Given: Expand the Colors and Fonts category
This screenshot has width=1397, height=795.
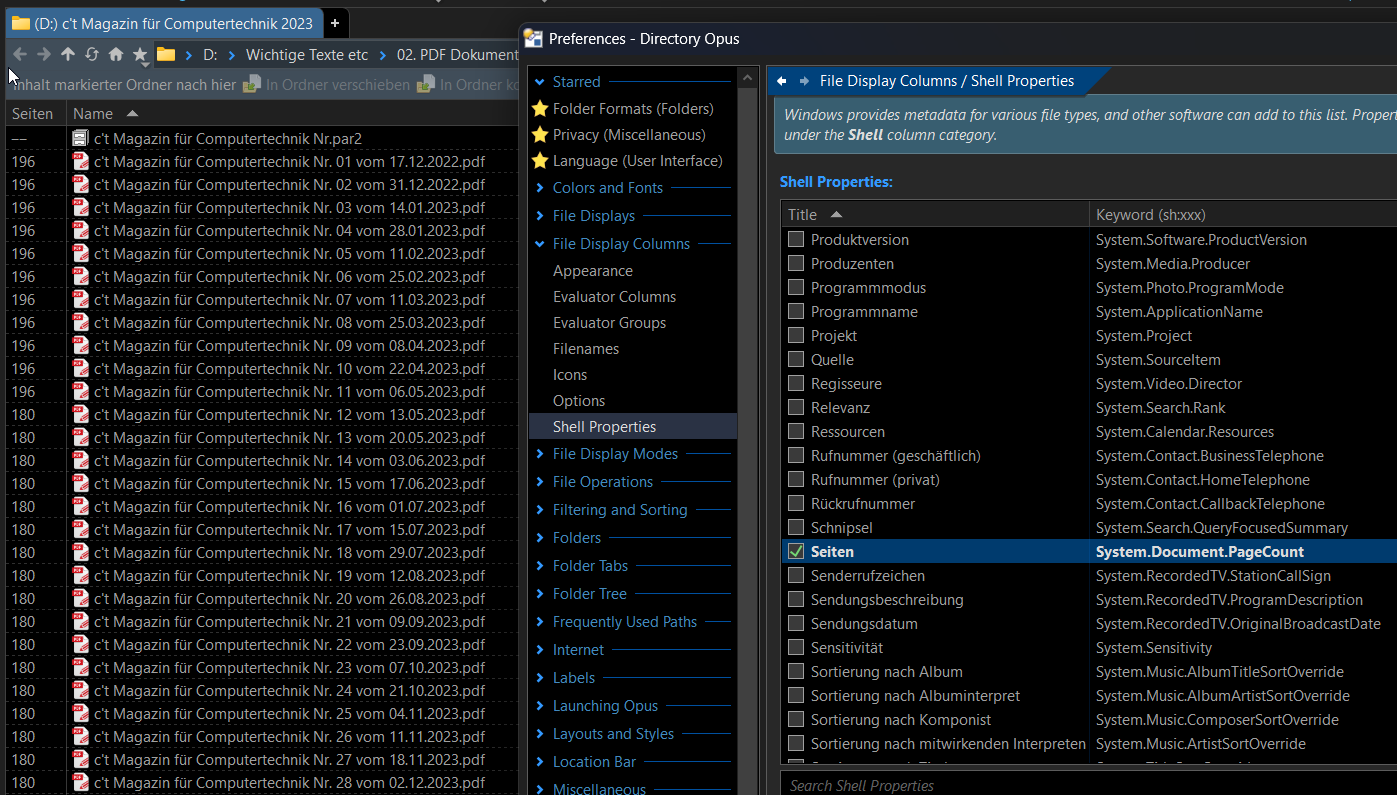Looking at the screenshot, I should 540,188.
